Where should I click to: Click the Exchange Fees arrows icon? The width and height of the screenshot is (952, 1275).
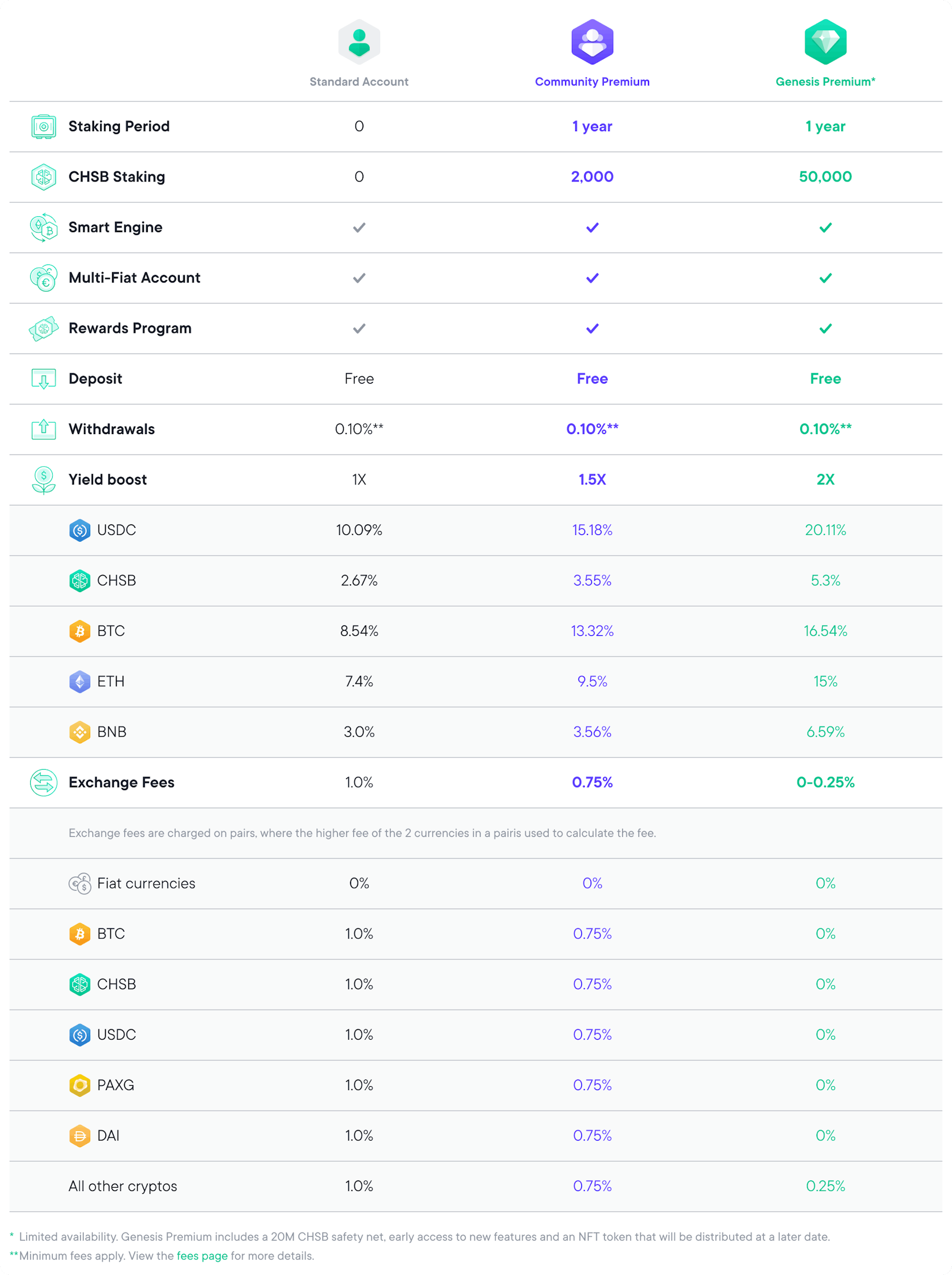click(43, 782)
